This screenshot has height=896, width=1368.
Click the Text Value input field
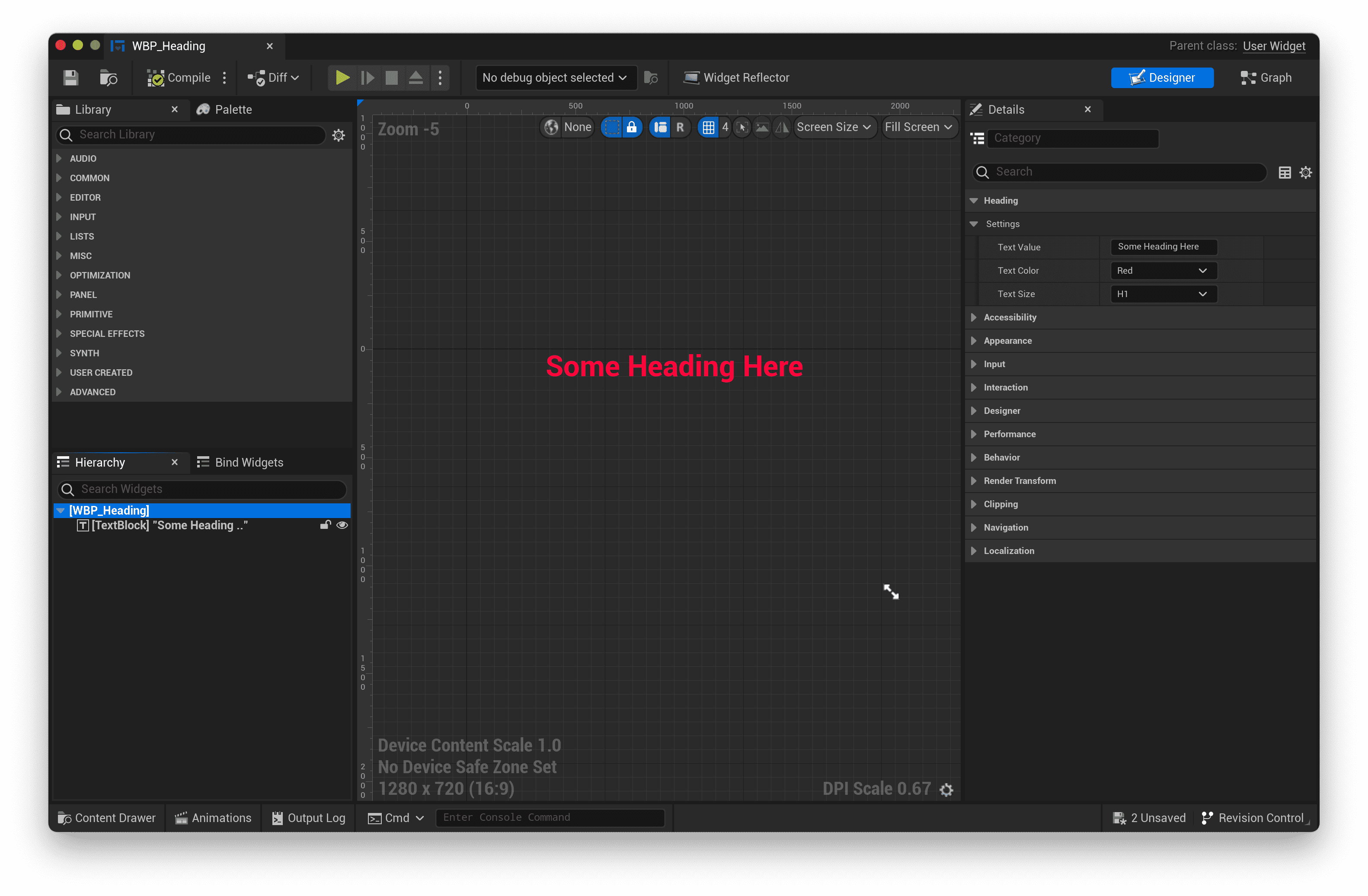pyautogui.click(x=1163, y=246)
